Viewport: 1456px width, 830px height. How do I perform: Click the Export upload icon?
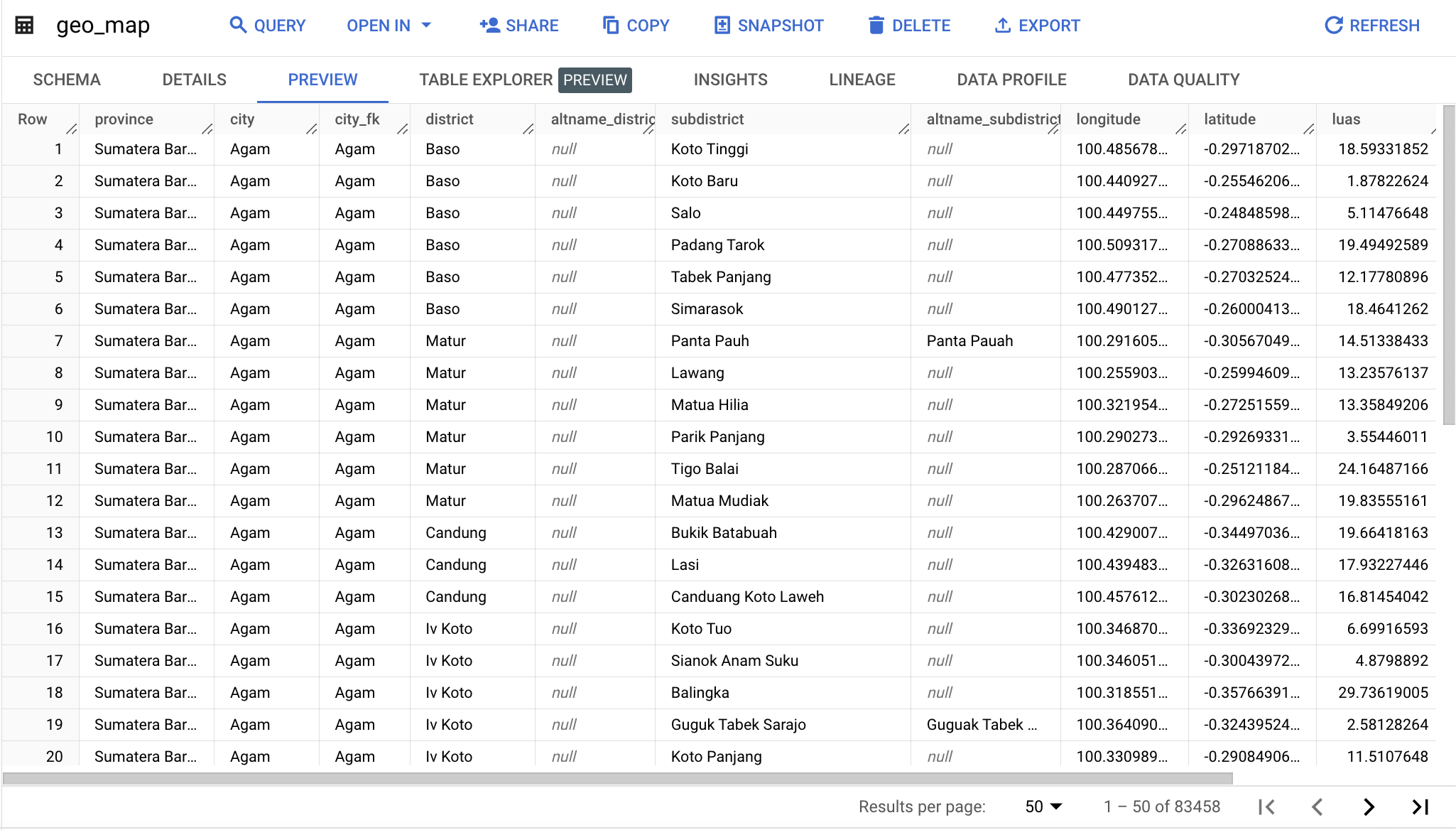[1002, 26]
